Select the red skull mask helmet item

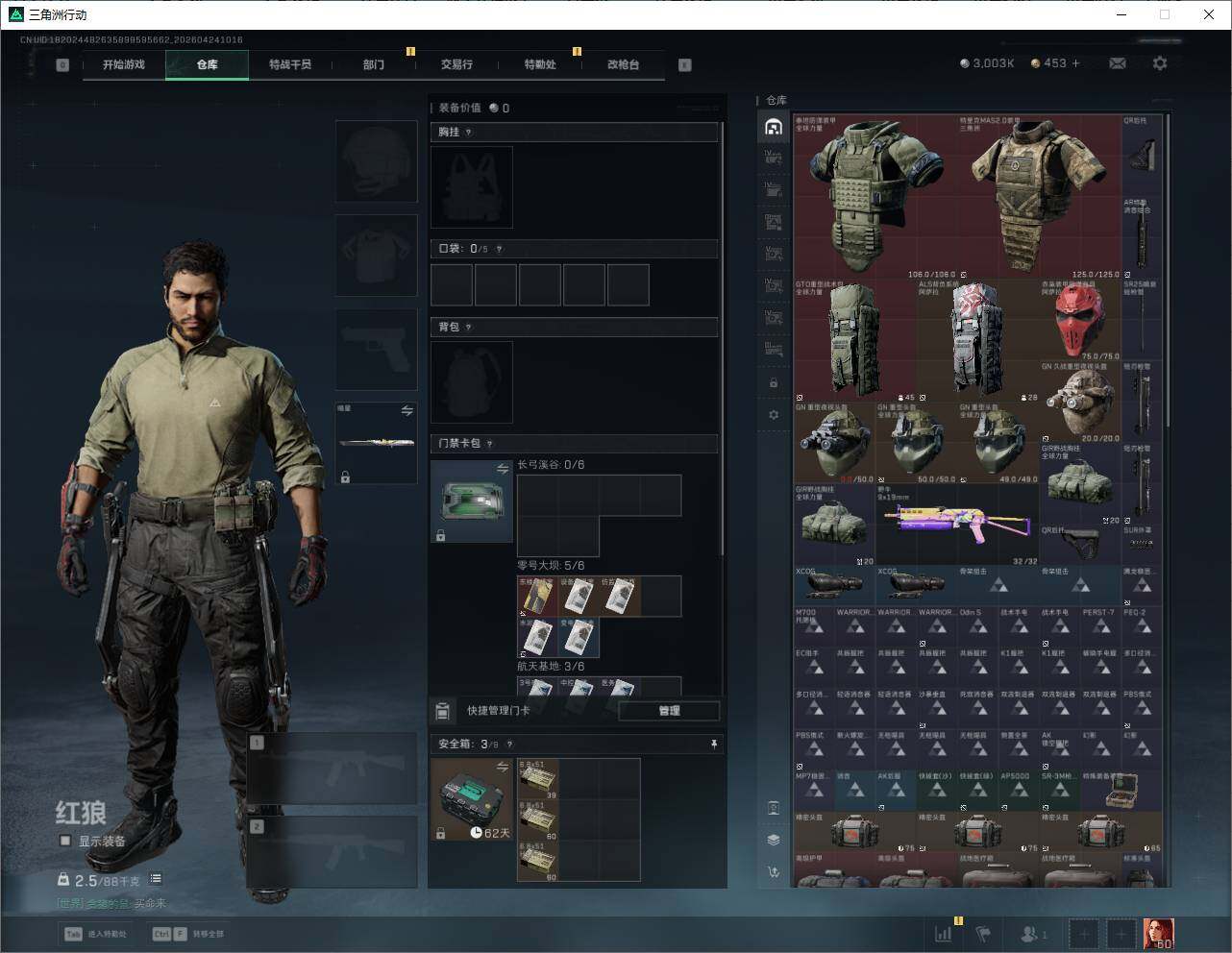pyautogui.click(x=1080, y=320)
